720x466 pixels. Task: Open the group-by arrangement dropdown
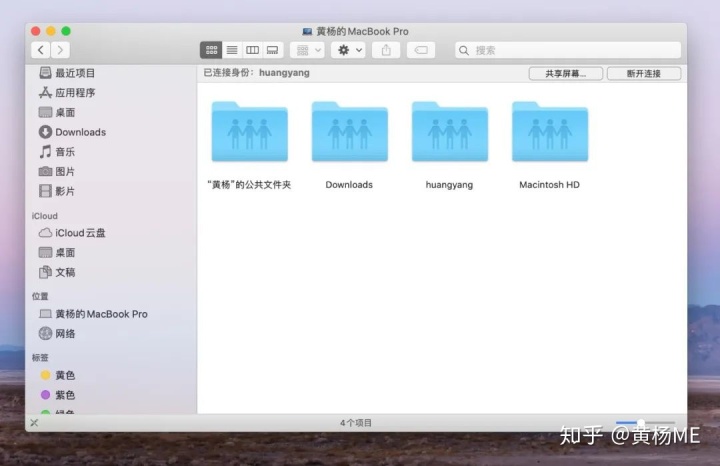(x=308, y=50)
